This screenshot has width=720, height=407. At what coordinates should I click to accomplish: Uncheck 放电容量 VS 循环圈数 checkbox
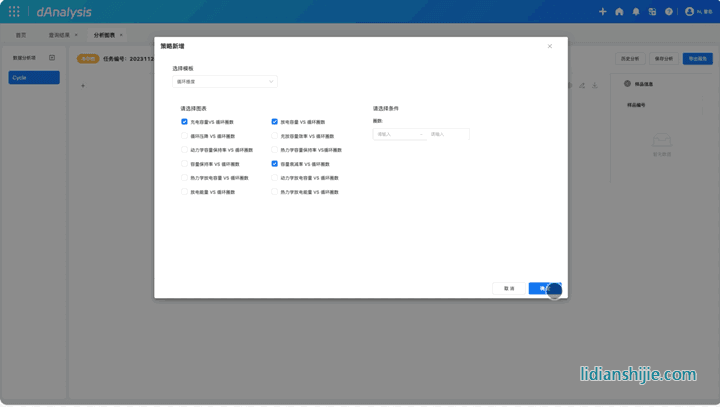274,122
